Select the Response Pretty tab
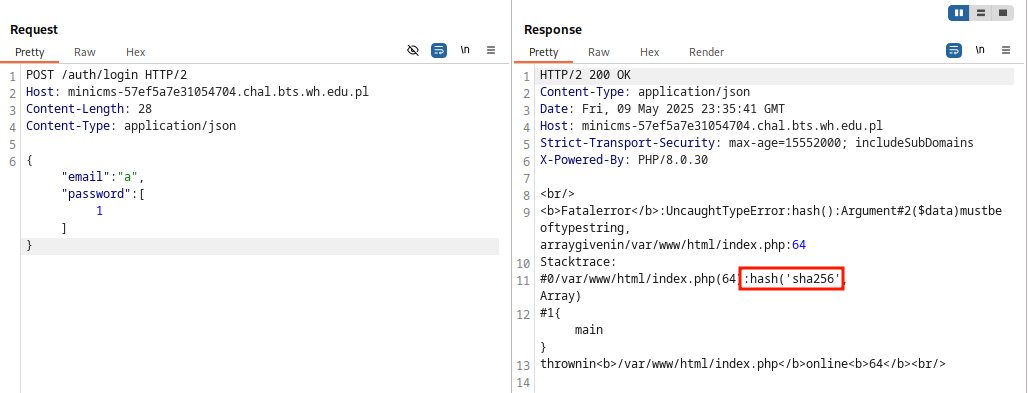The width and height of the screenshot is (1028, 393). coord(544,52)
